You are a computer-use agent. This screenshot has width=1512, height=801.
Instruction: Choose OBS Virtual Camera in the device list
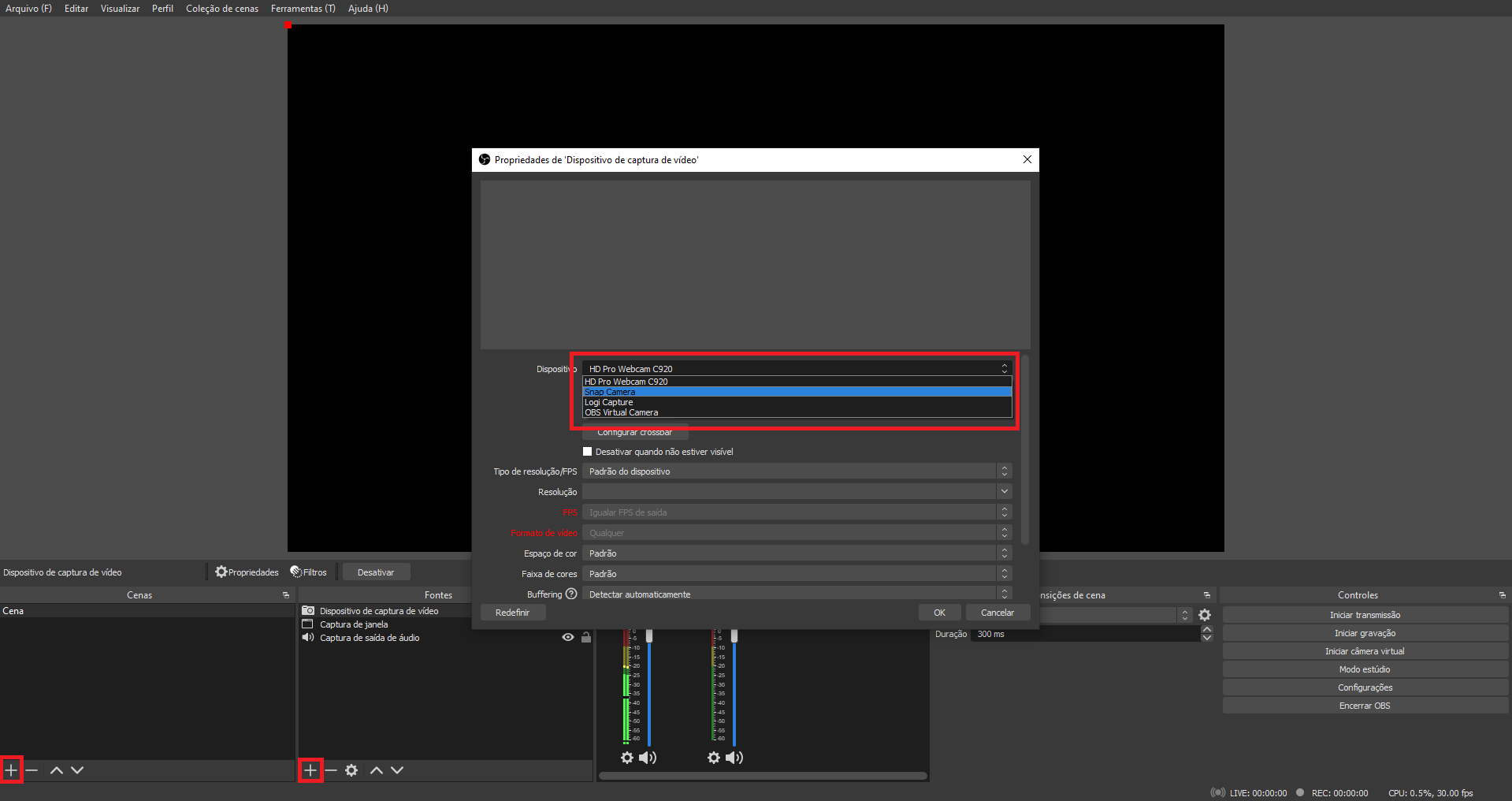[797, 412]
